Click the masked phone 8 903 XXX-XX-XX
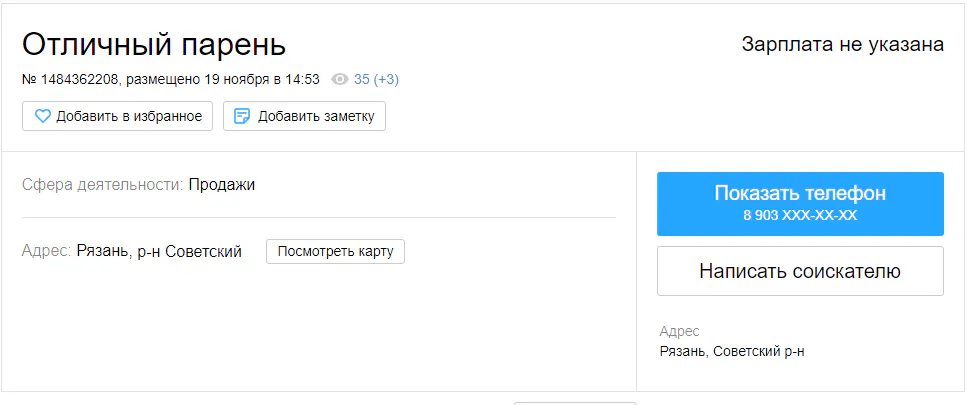Screen dimensions: 967x405 [x=800, y=215]
